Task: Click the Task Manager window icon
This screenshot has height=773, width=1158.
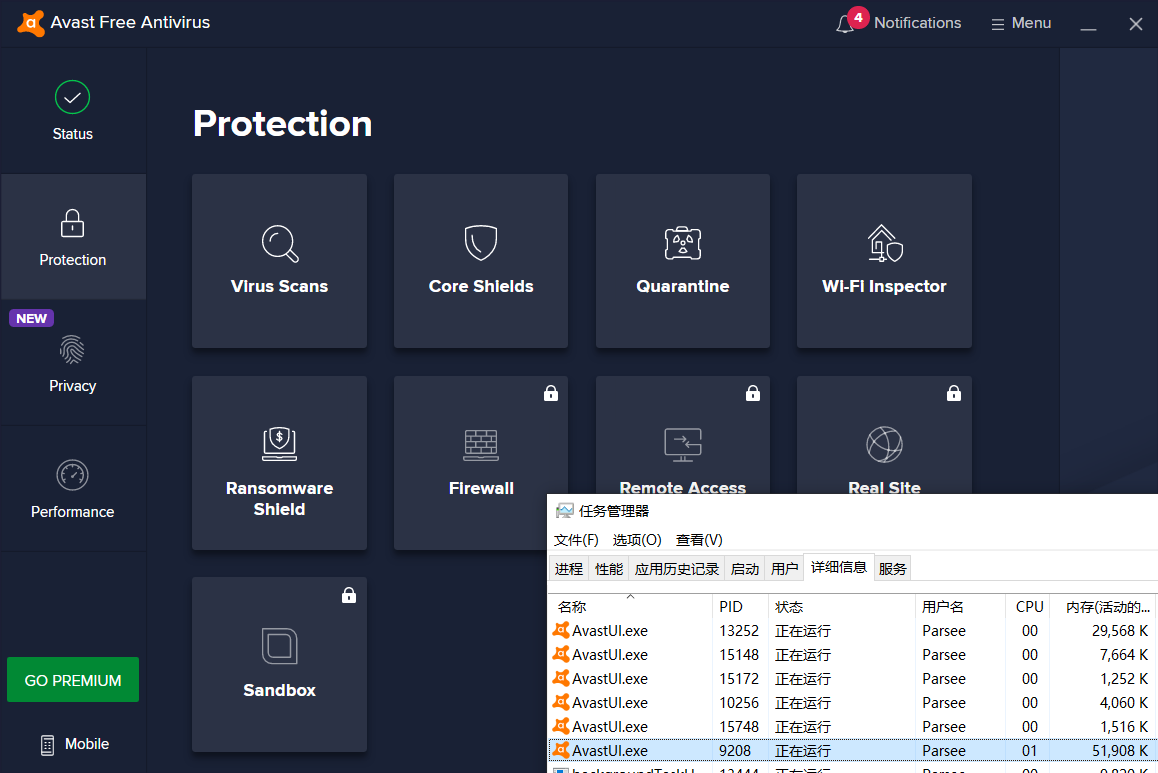Action: pyautogui.click(x=565, y=511)
